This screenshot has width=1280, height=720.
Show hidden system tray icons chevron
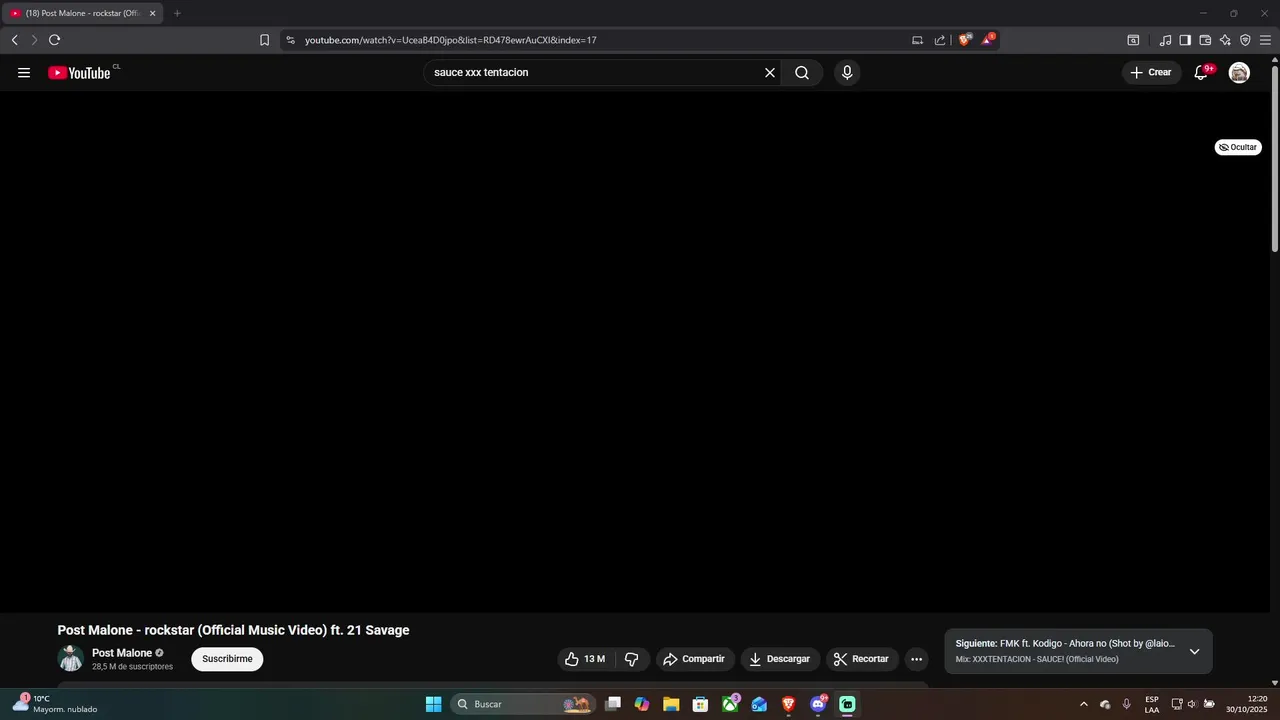(1083, 704)
